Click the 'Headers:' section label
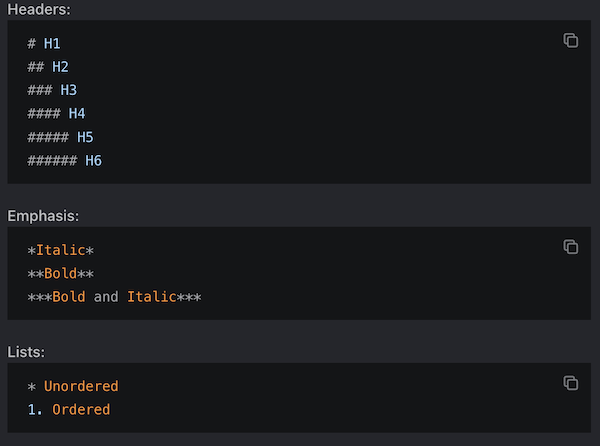 tap(36, 9)
